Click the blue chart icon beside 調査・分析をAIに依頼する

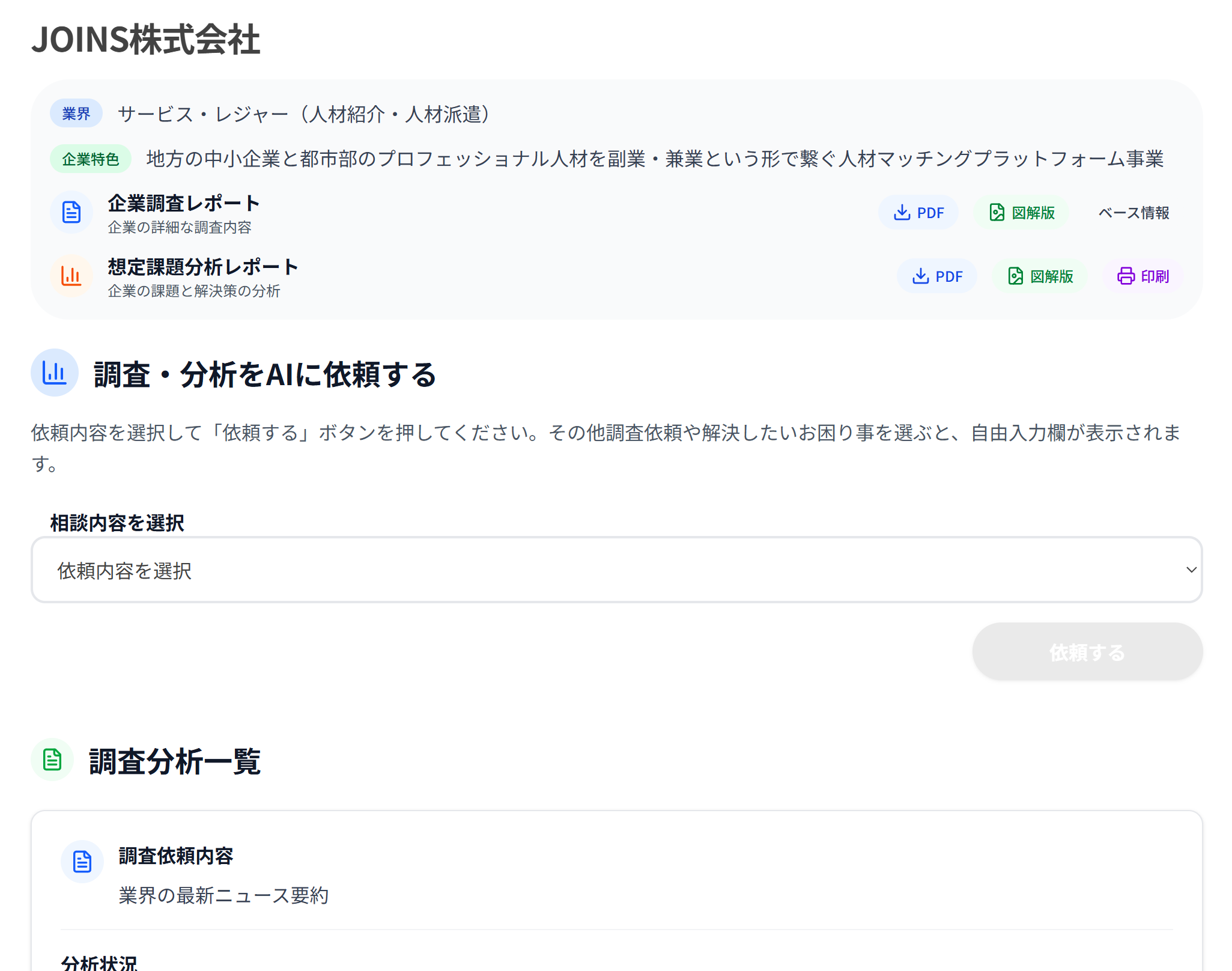tap(55, 373)
